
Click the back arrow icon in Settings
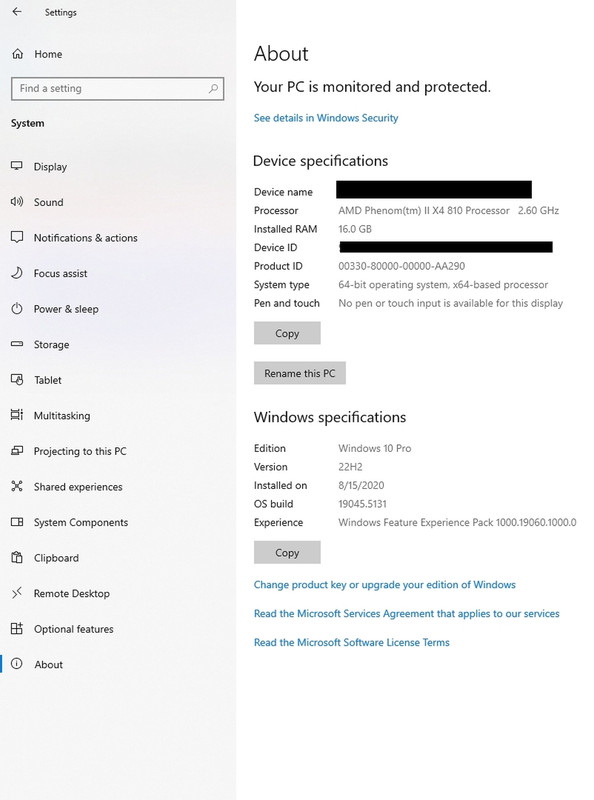[x=17, y=11]
